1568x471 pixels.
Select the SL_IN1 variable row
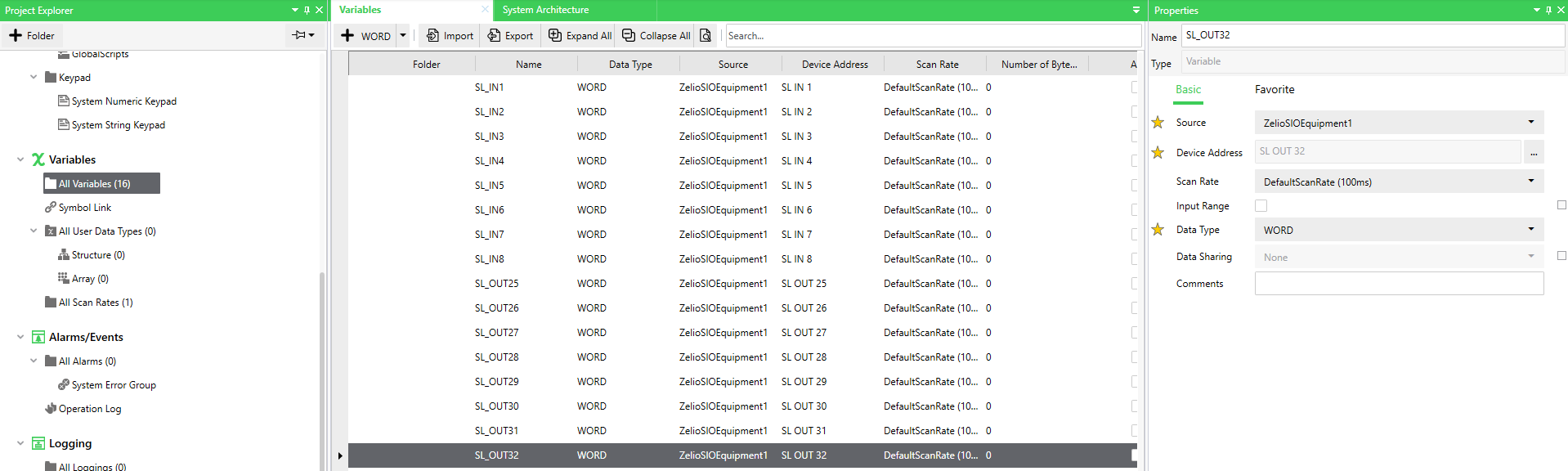point(742,87)
